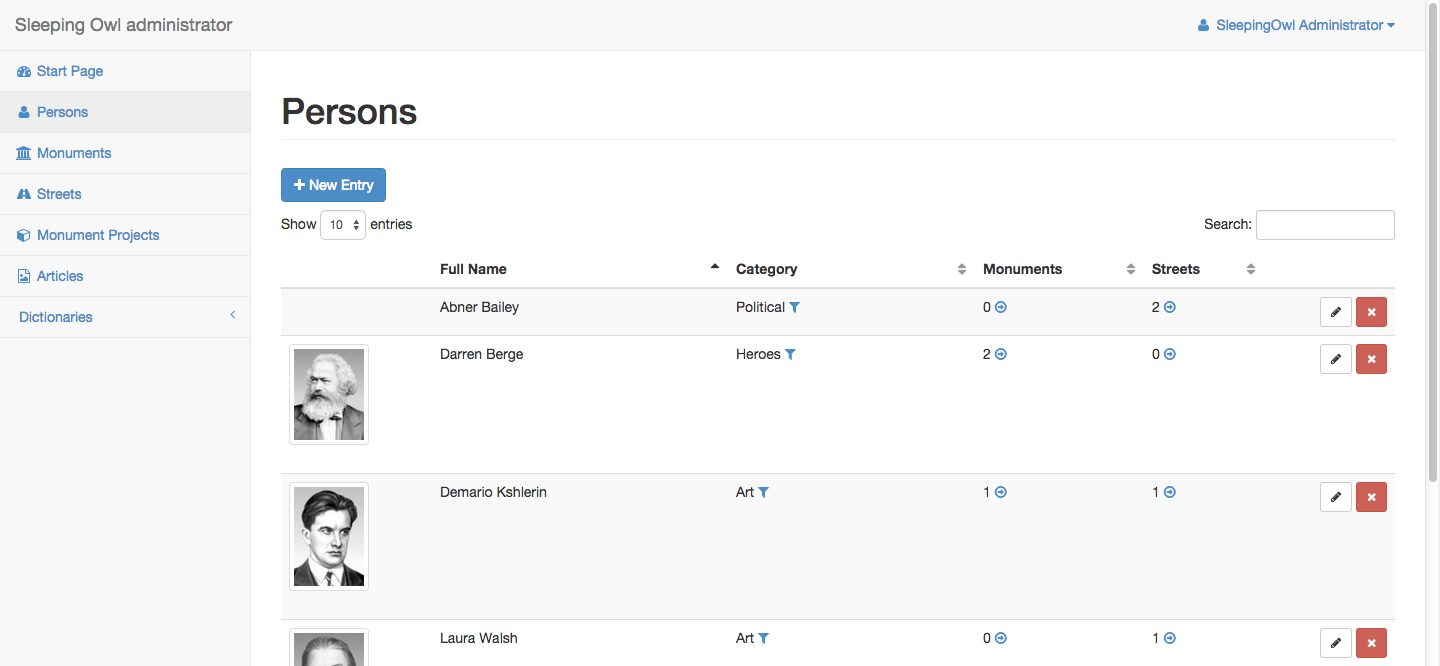This screenshot has width=1440, height=666.
Task: Click the name Abner Bailey
Action: [x=479, y=307]
